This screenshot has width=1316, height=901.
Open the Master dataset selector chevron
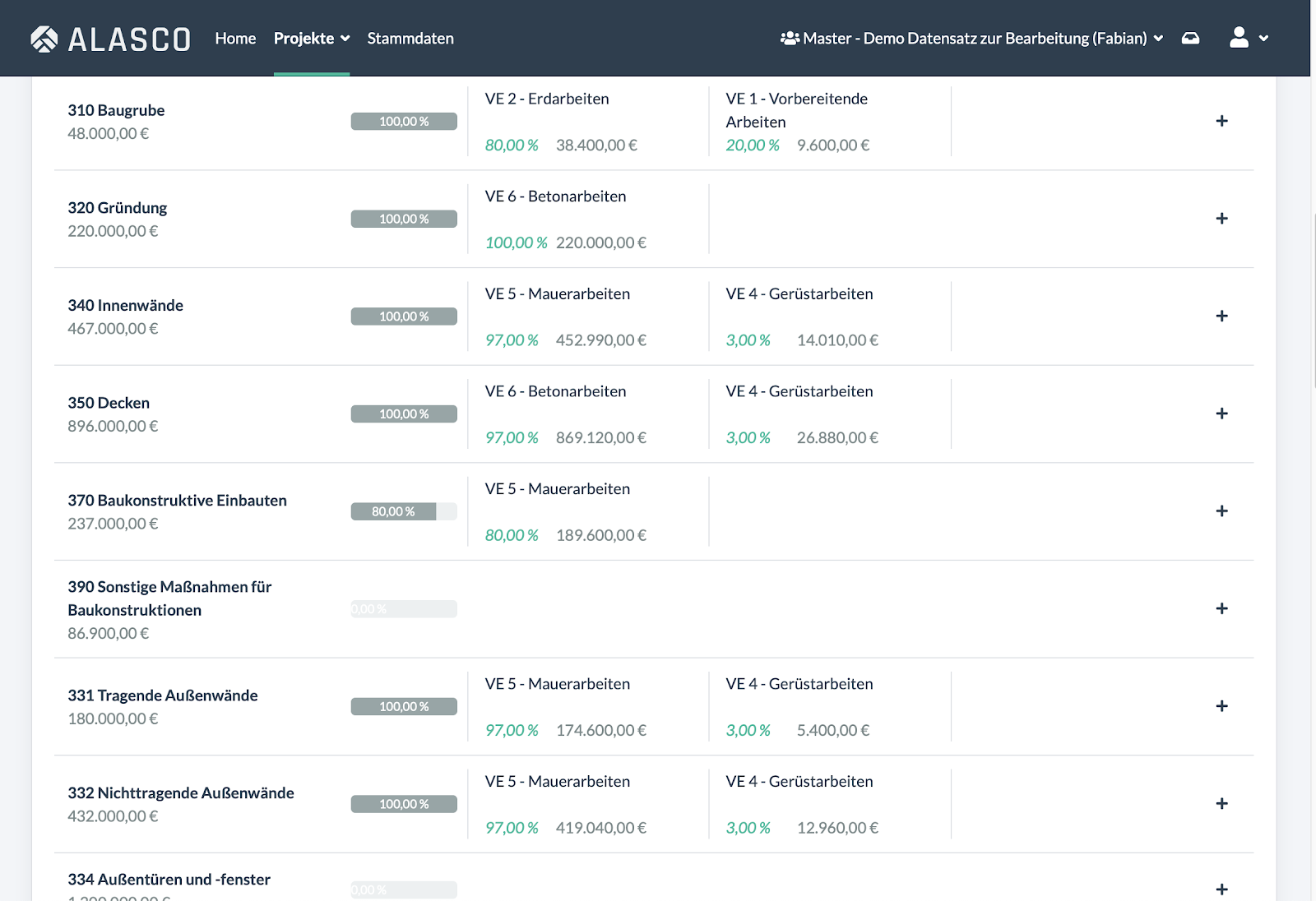pyautogui.click(x=1158, y=39)
